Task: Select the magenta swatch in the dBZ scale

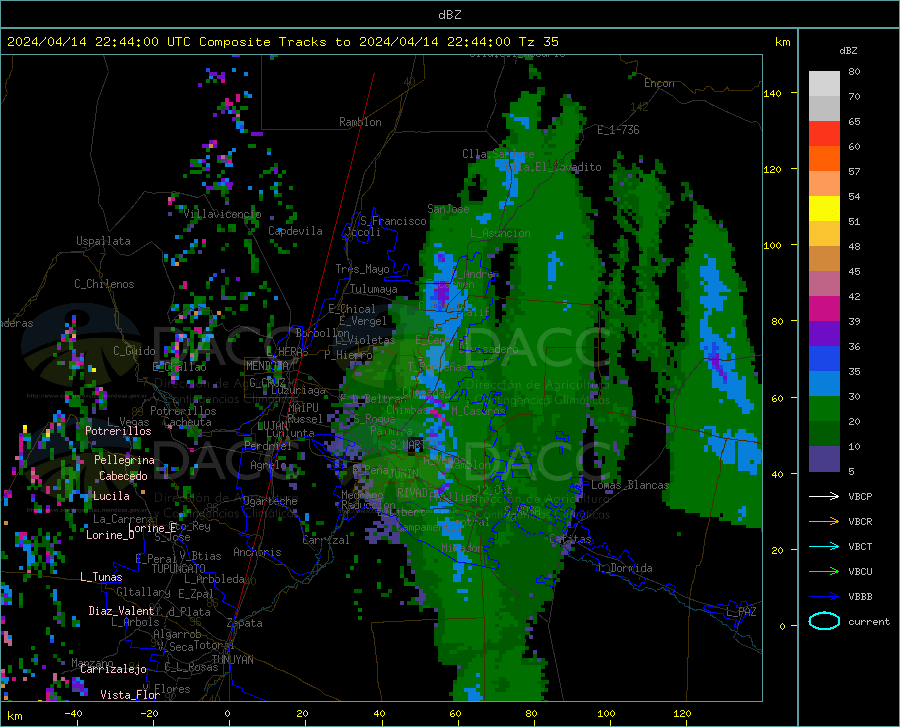Action: tap(824, 309)
